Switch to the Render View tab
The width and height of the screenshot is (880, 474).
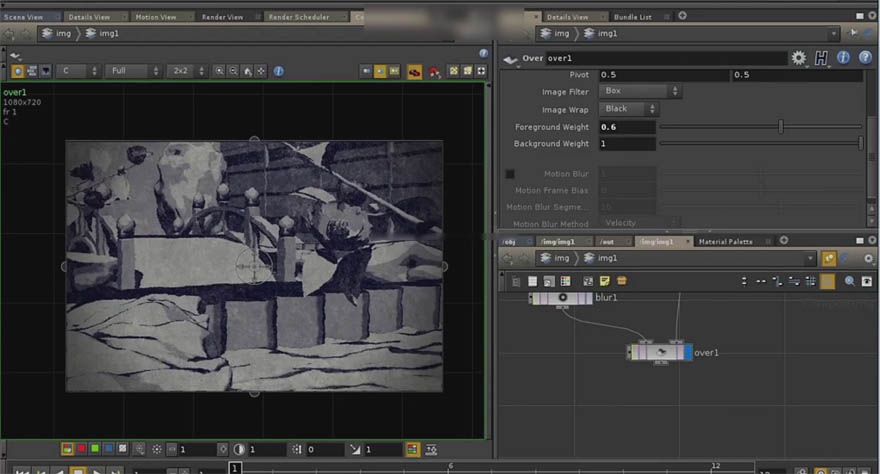[x=222, y=17]
